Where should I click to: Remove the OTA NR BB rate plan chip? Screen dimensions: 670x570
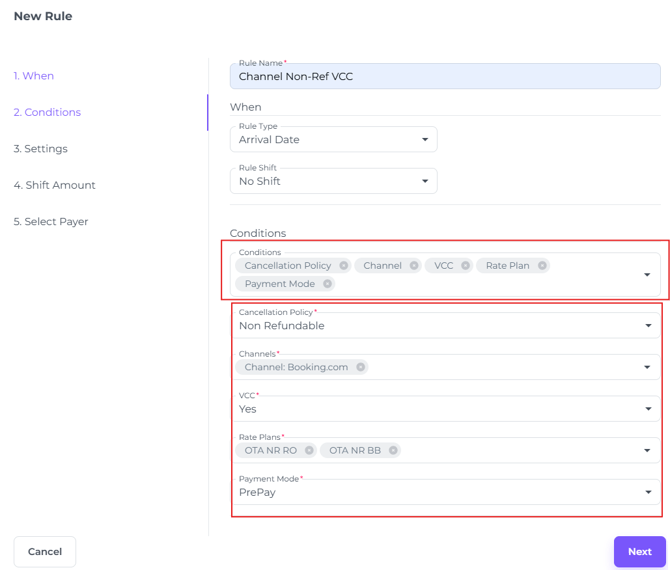pyautogui.click(x=393, y=451)
